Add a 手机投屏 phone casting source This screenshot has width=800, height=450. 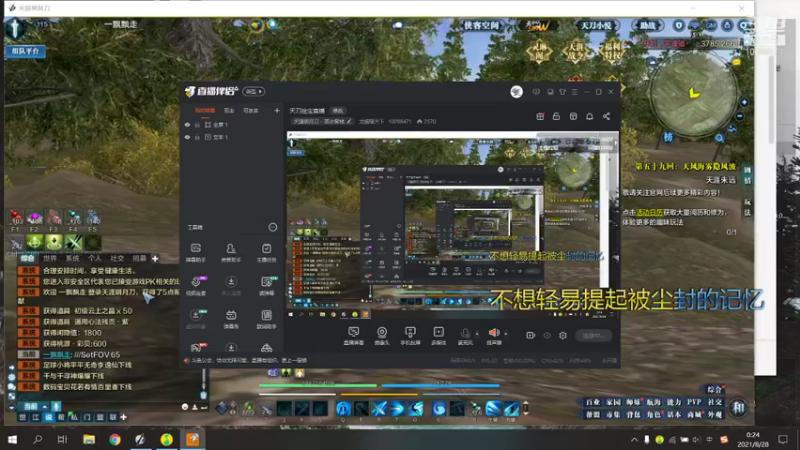point(410,336)
